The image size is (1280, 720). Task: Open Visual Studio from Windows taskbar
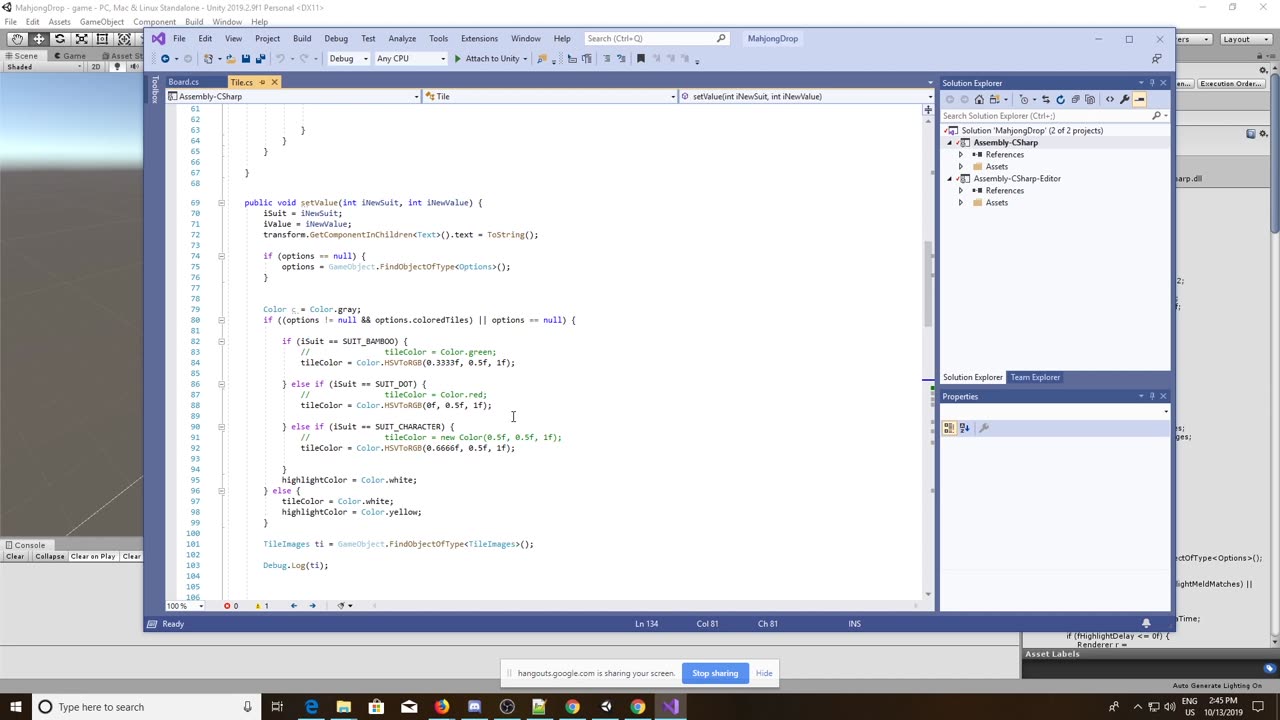pyautogui.click(x=670, y=707)
